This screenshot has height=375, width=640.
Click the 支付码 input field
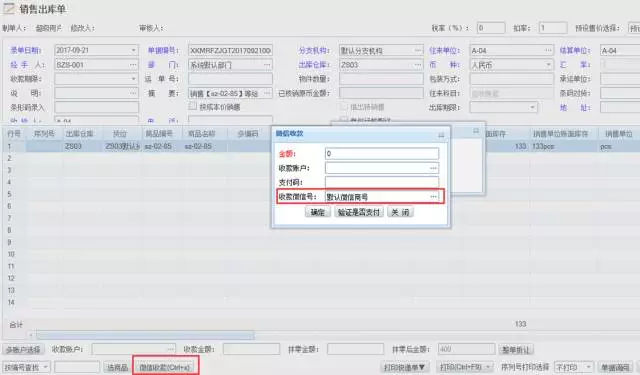pos(382,182)
